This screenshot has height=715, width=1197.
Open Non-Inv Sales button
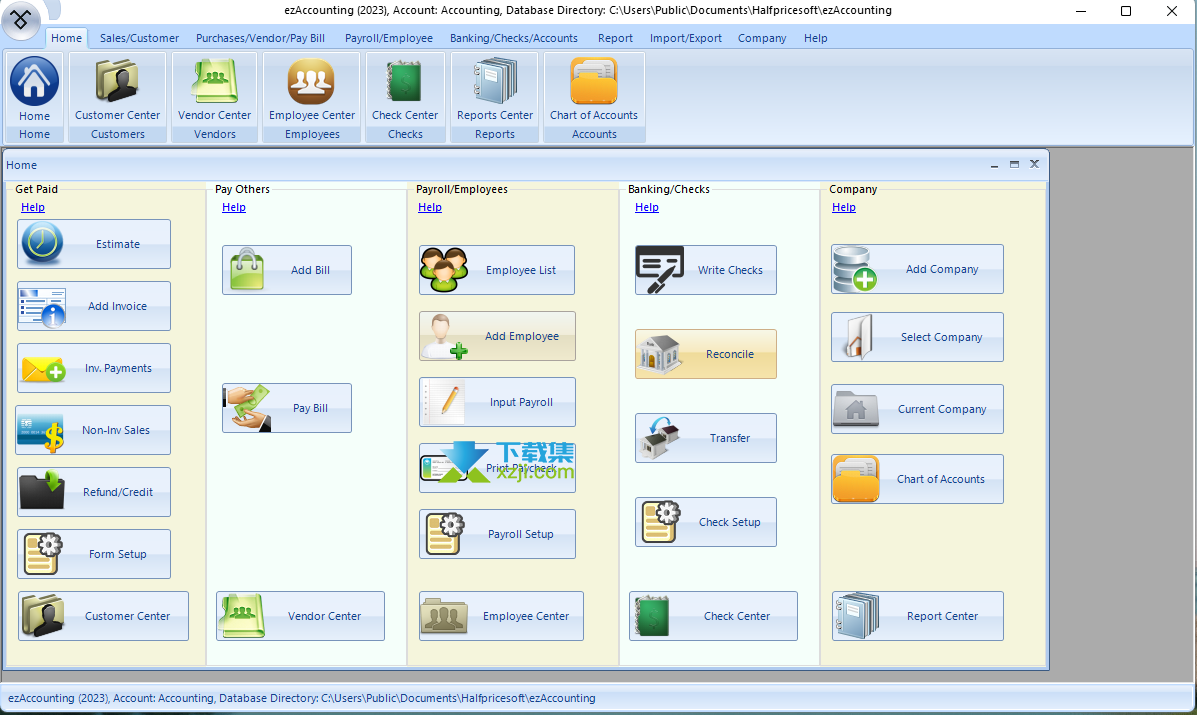tap(93, 430)
